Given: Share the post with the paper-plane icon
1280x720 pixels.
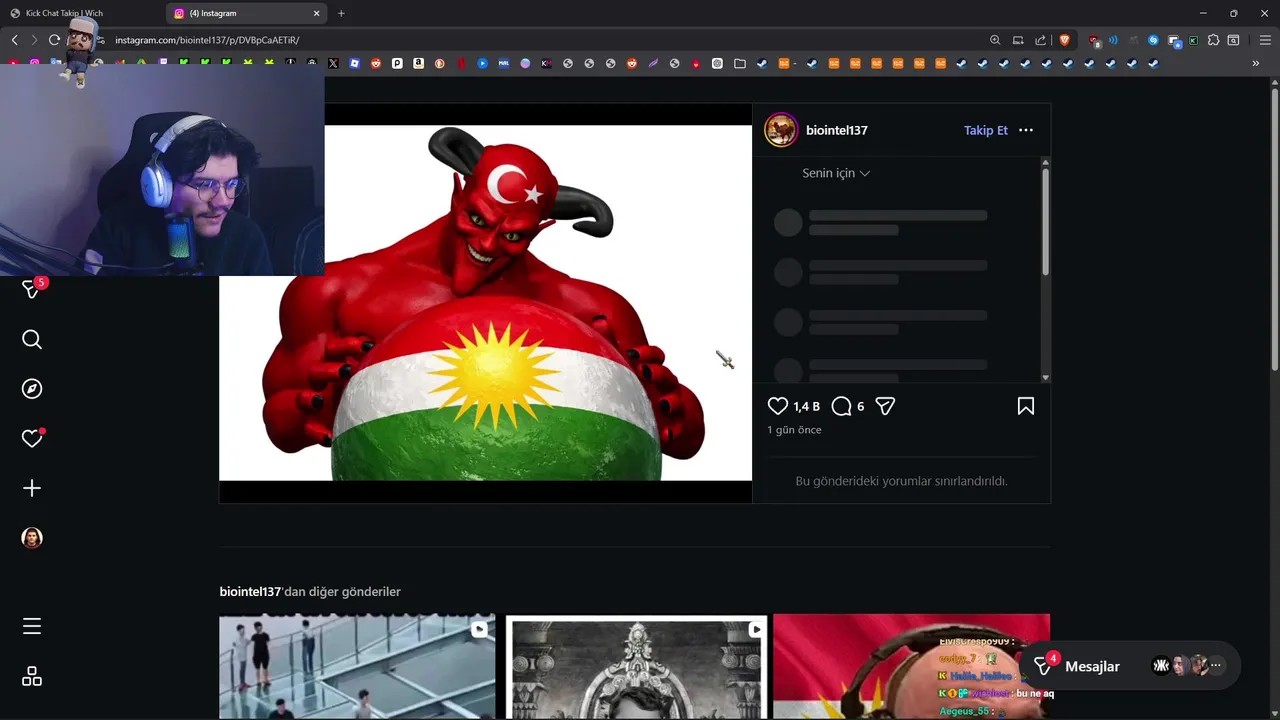Looking at the screenshot, I should pyautogui.click(x=885, y=406).
